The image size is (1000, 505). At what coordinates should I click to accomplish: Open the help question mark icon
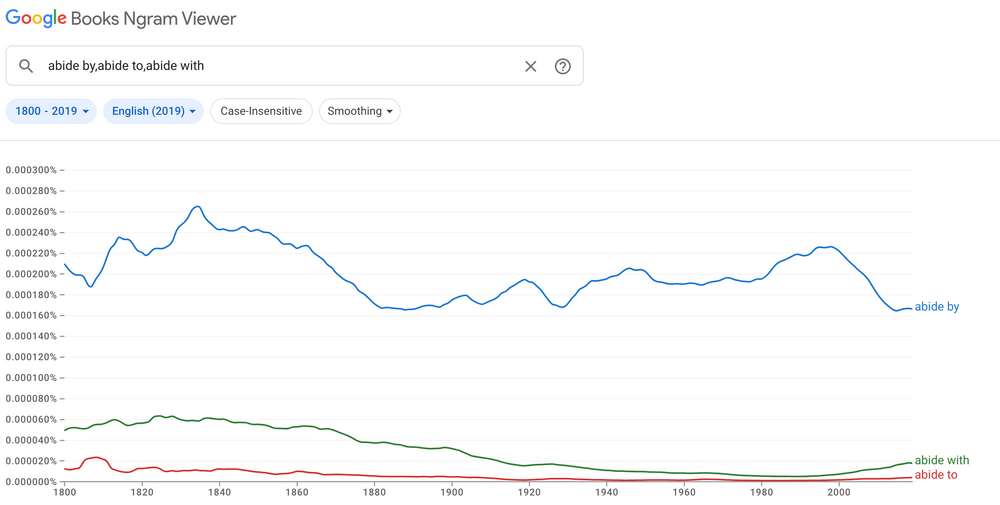563,66
